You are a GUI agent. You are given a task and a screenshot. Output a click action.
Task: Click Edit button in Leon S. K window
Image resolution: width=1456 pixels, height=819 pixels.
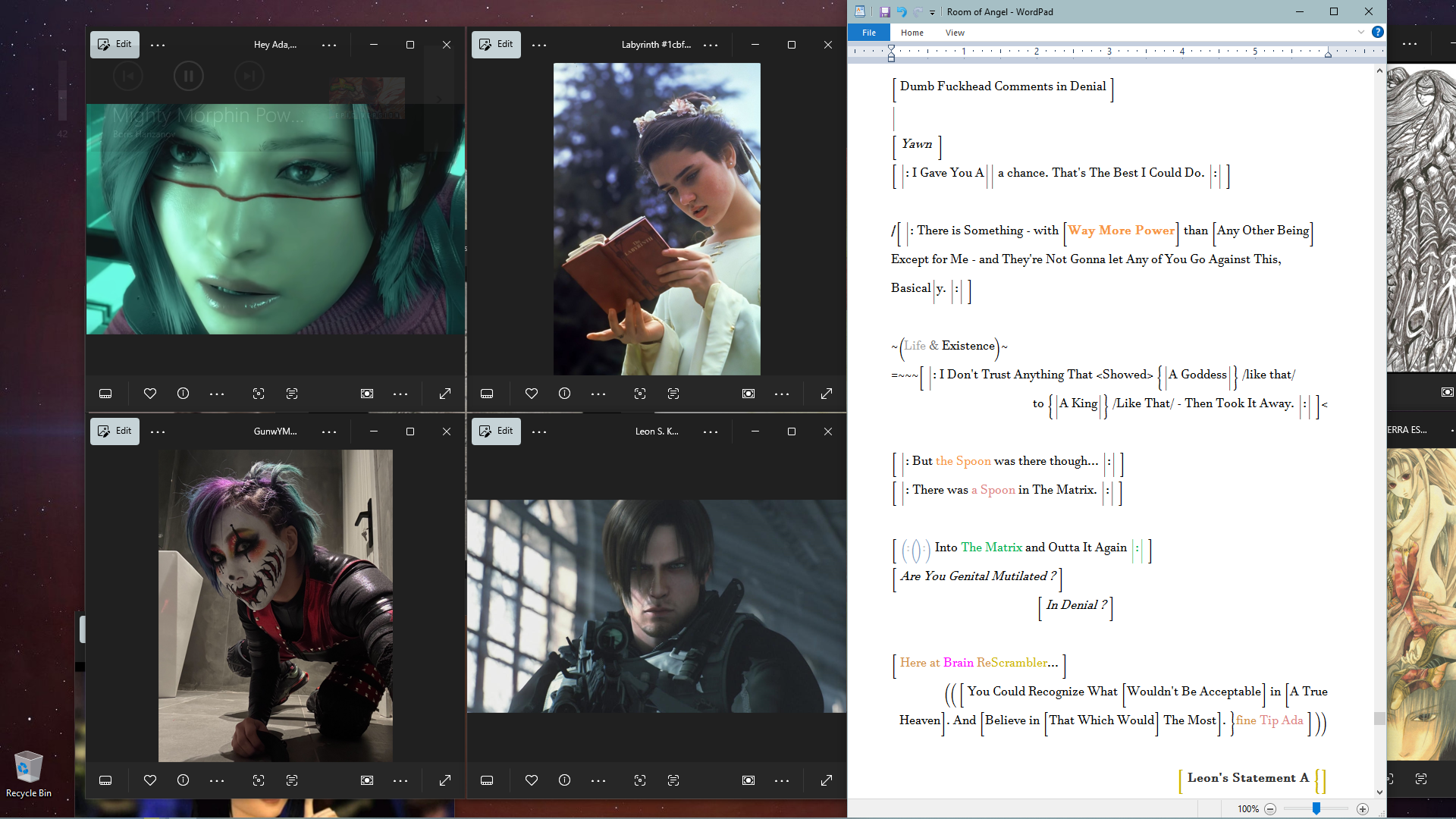[496, 431]
